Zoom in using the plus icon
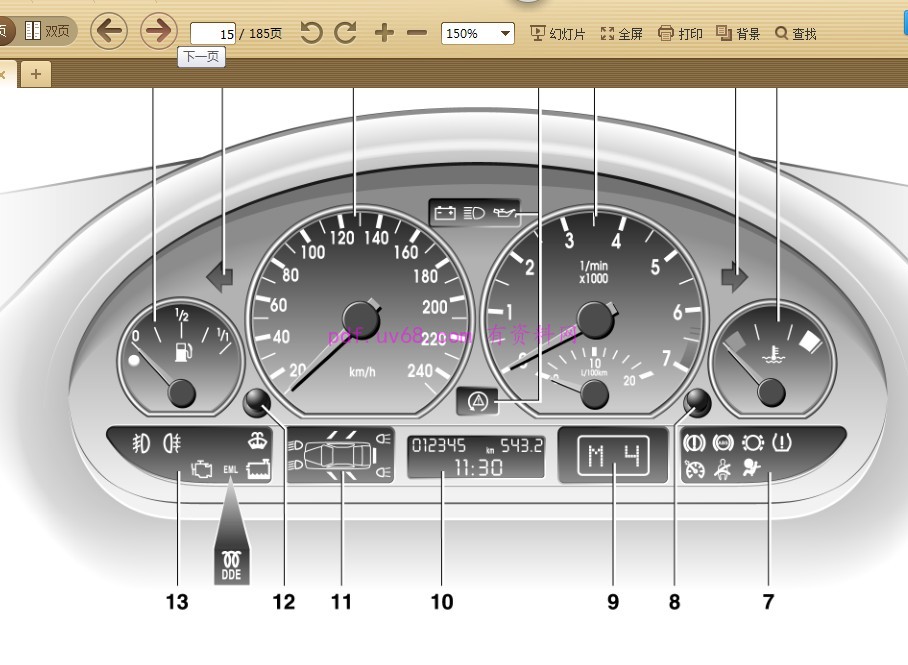Screen dimensions: 908x665 click(384, 33)
